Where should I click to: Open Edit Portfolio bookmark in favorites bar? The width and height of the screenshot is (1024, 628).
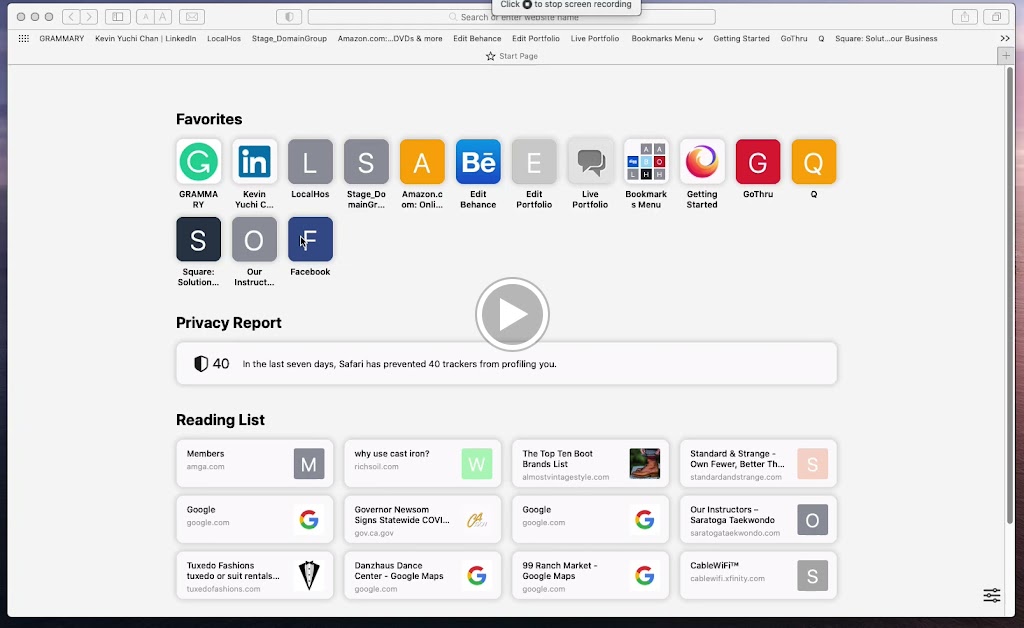pos(536,39)
